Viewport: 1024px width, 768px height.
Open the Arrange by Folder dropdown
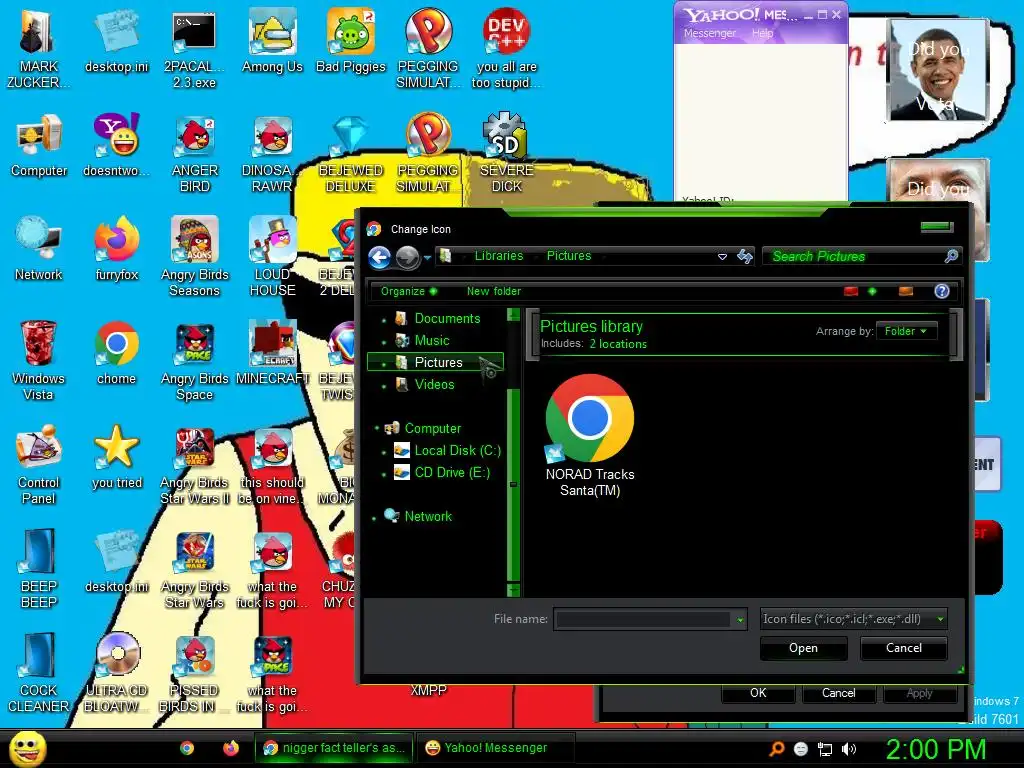906,331
